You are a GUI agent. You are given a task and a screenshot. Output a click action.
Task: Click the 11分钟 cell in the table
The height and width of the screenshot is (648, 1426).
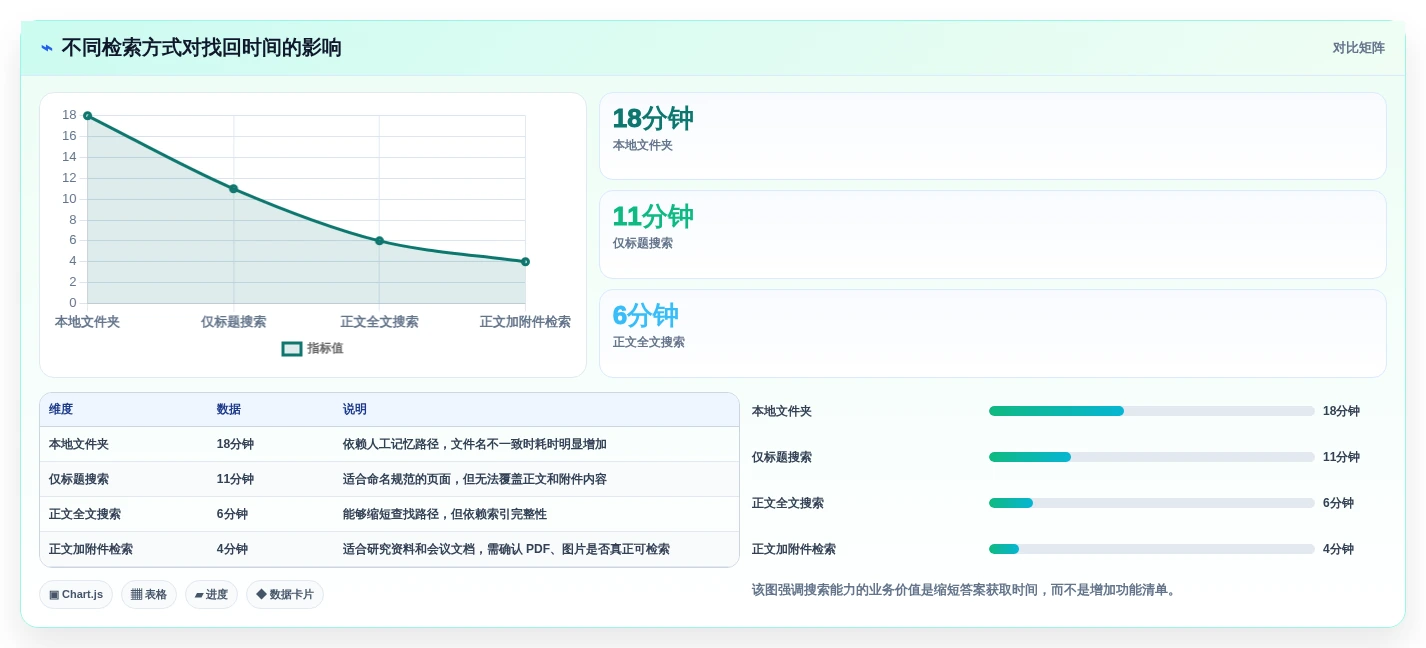235,480
